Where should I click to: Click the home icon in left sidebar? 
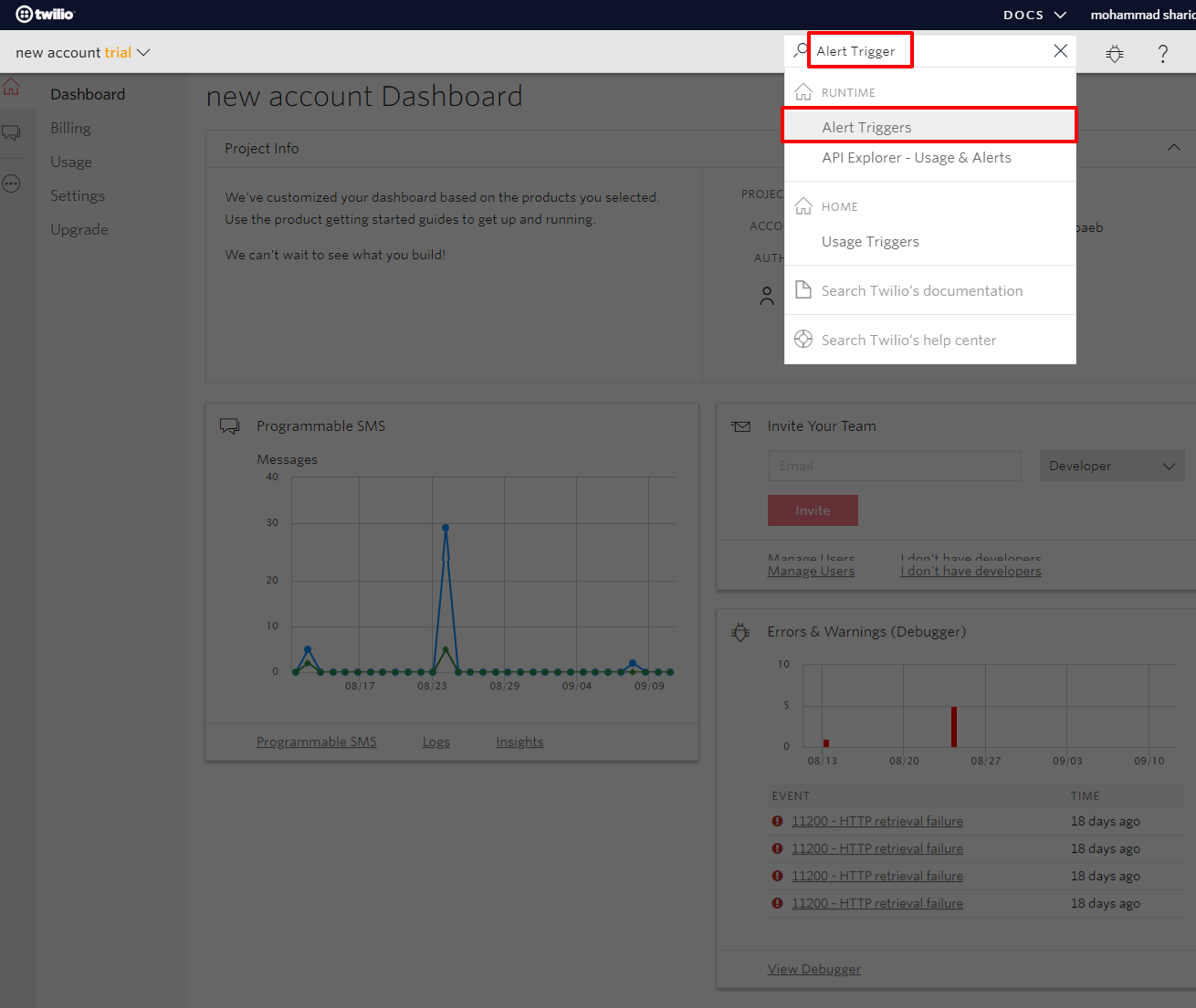11,87
